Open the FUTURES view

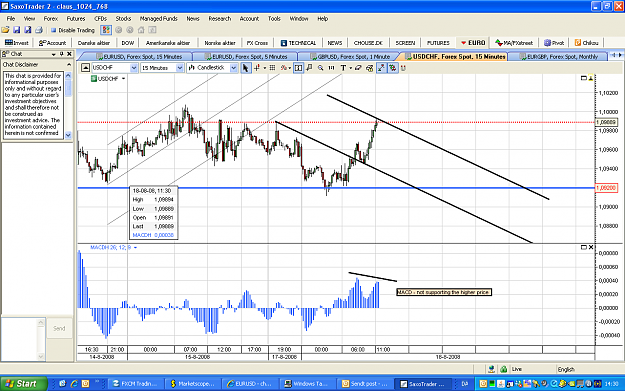point(438,43)
